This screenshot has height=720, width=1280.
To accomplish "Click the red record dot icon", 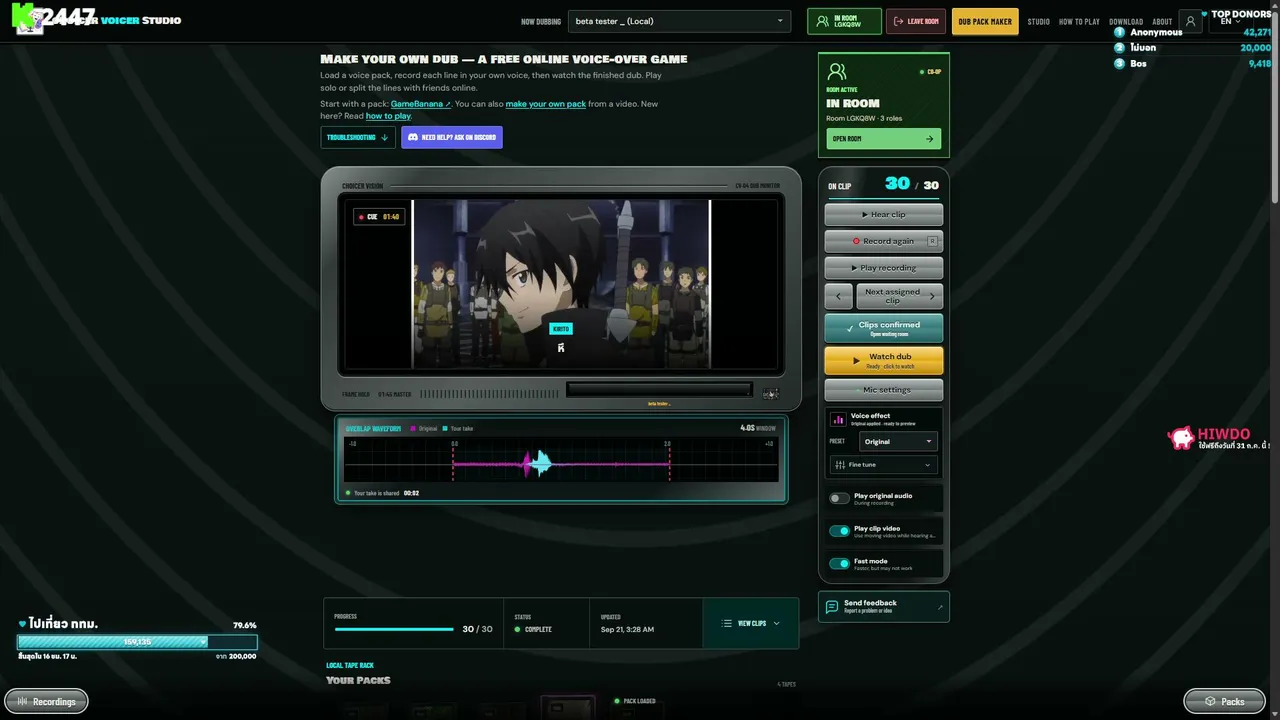I will pyautogui.click(x=856, y=241).
